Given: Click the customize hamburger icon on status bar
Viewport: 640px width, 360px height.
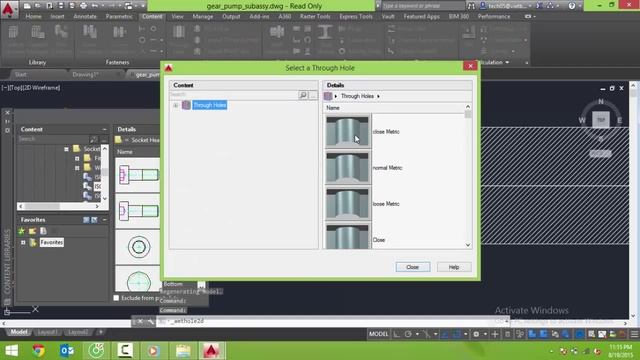Looking at the screenshot, I should (634, 334).
